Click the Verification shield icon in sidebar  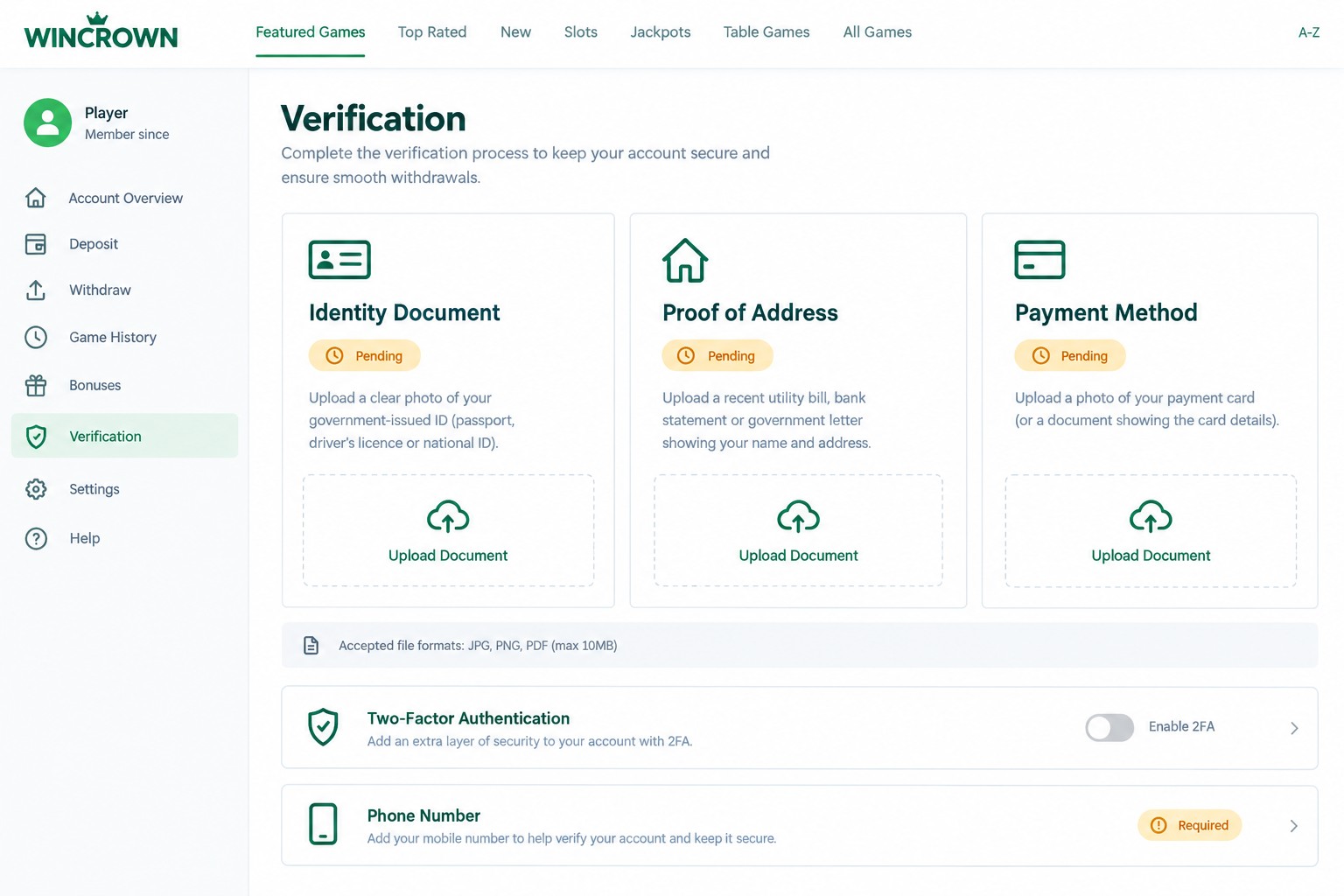point(36,437)
